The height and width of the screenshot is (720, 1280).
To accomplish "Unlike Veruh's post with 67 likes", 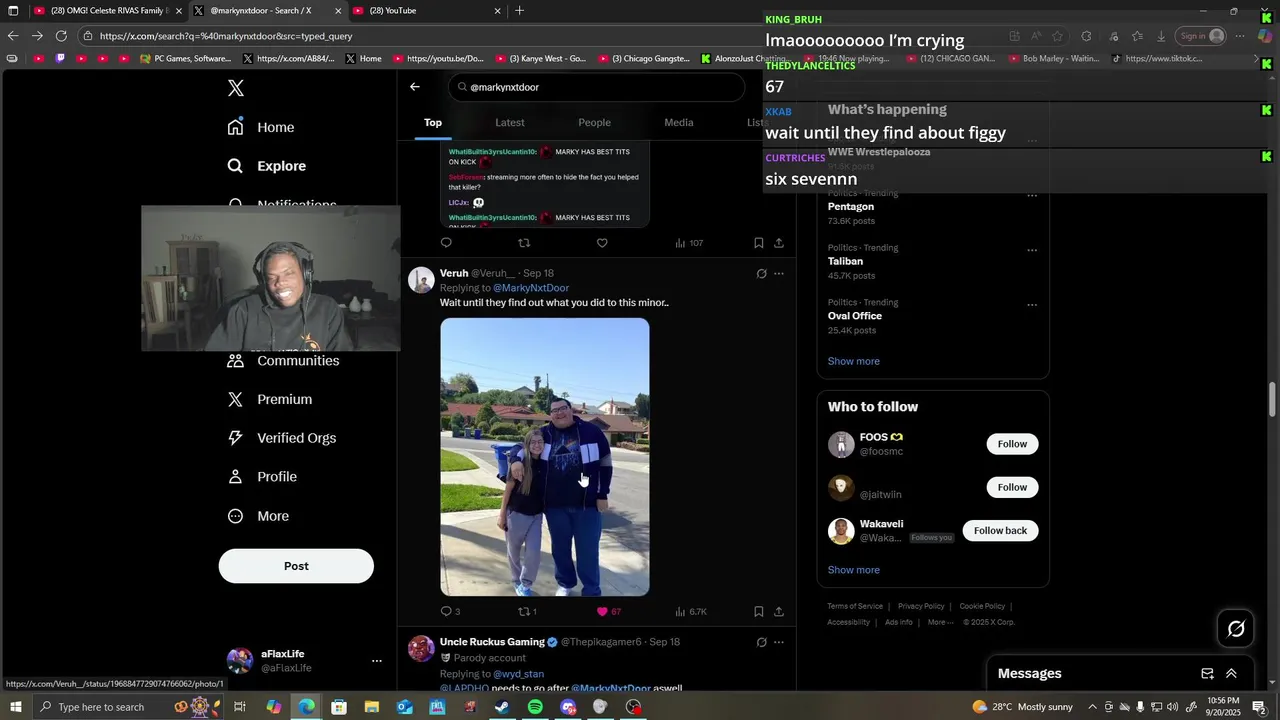I will coord(608,611).
